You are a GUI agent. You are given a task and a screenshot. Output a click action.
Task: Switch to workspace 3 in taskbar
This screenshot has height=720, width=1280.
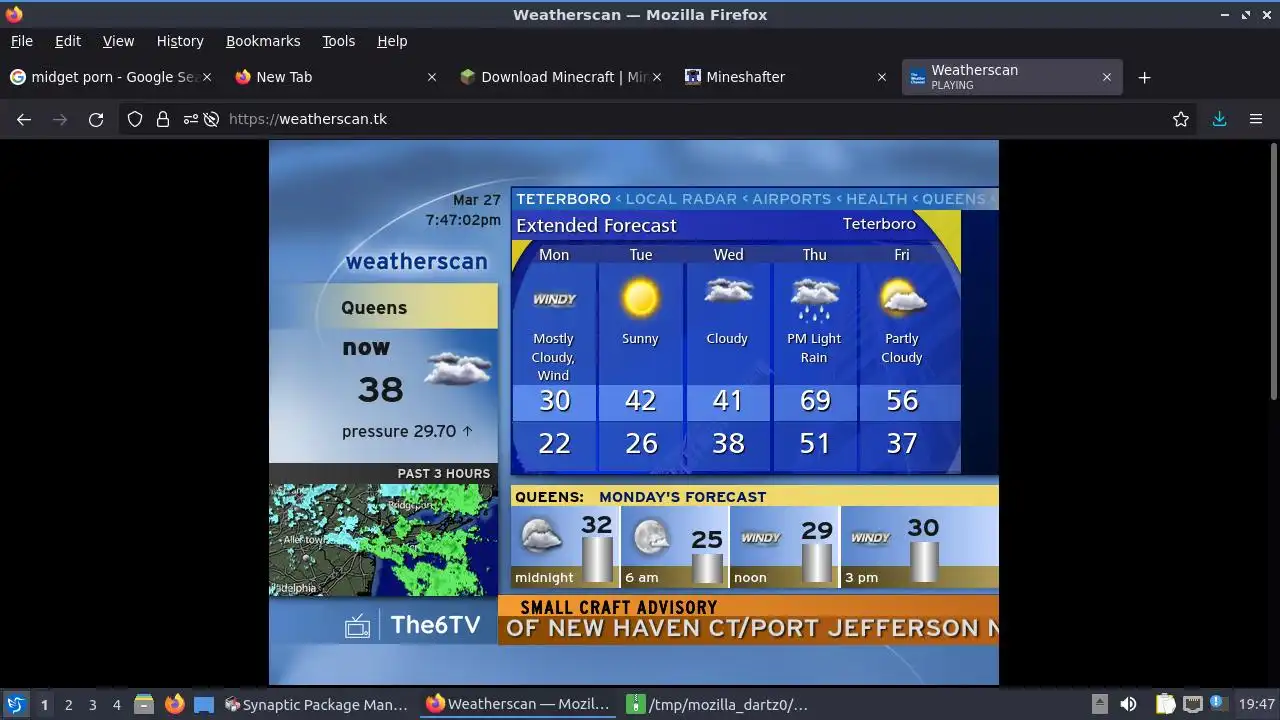(92, 704)
